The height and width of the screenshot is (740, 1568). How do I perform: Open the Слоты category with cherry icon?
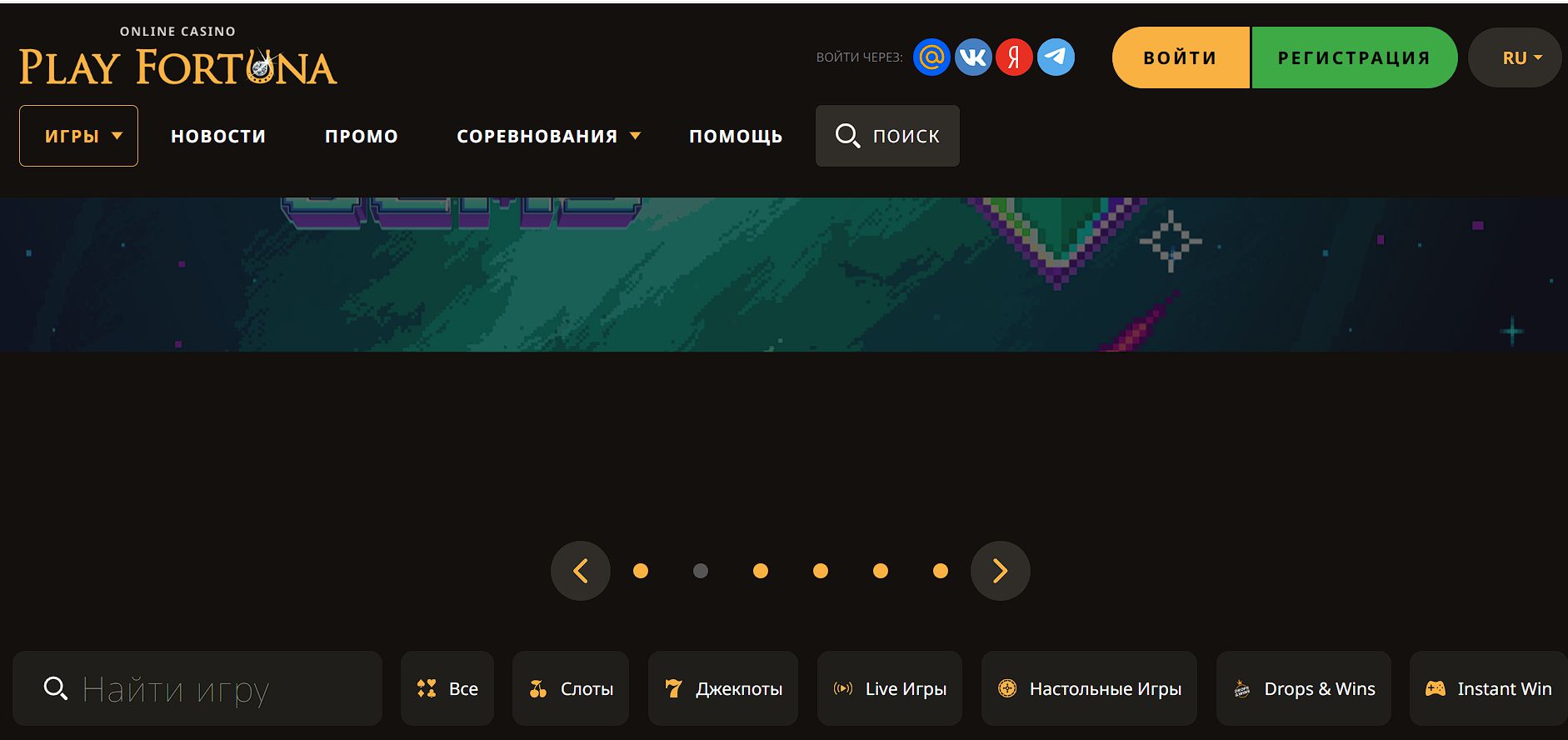[571, 688]
